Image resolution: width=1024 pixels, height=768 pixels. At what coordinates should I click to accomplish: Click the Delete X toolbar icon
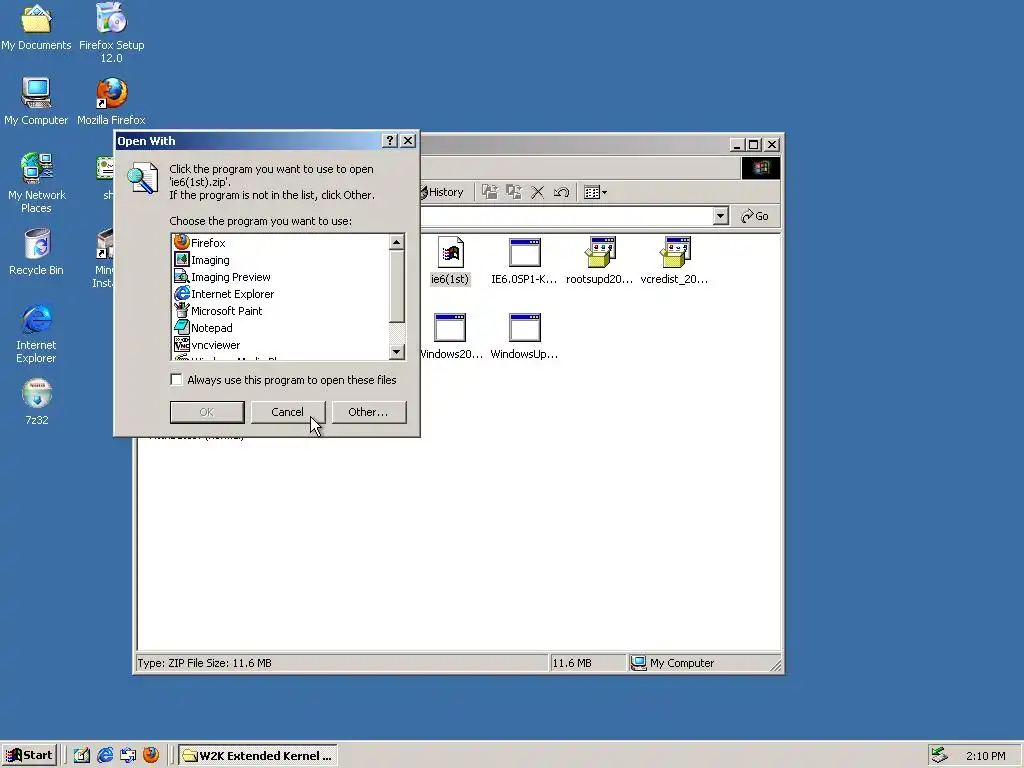[537, 192]
